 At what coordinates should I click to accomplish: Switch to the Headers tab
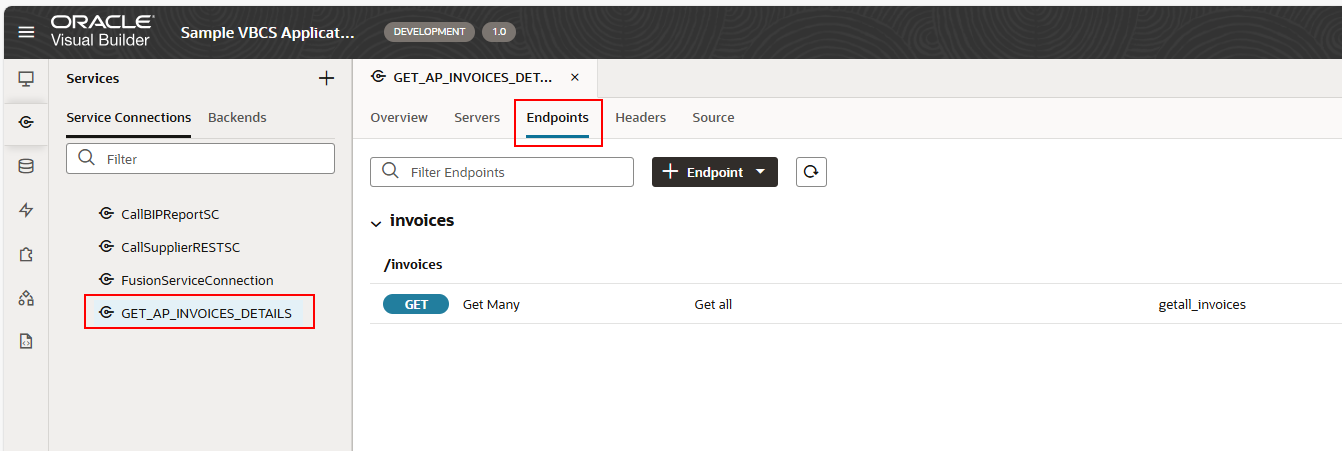pos(640,117)
